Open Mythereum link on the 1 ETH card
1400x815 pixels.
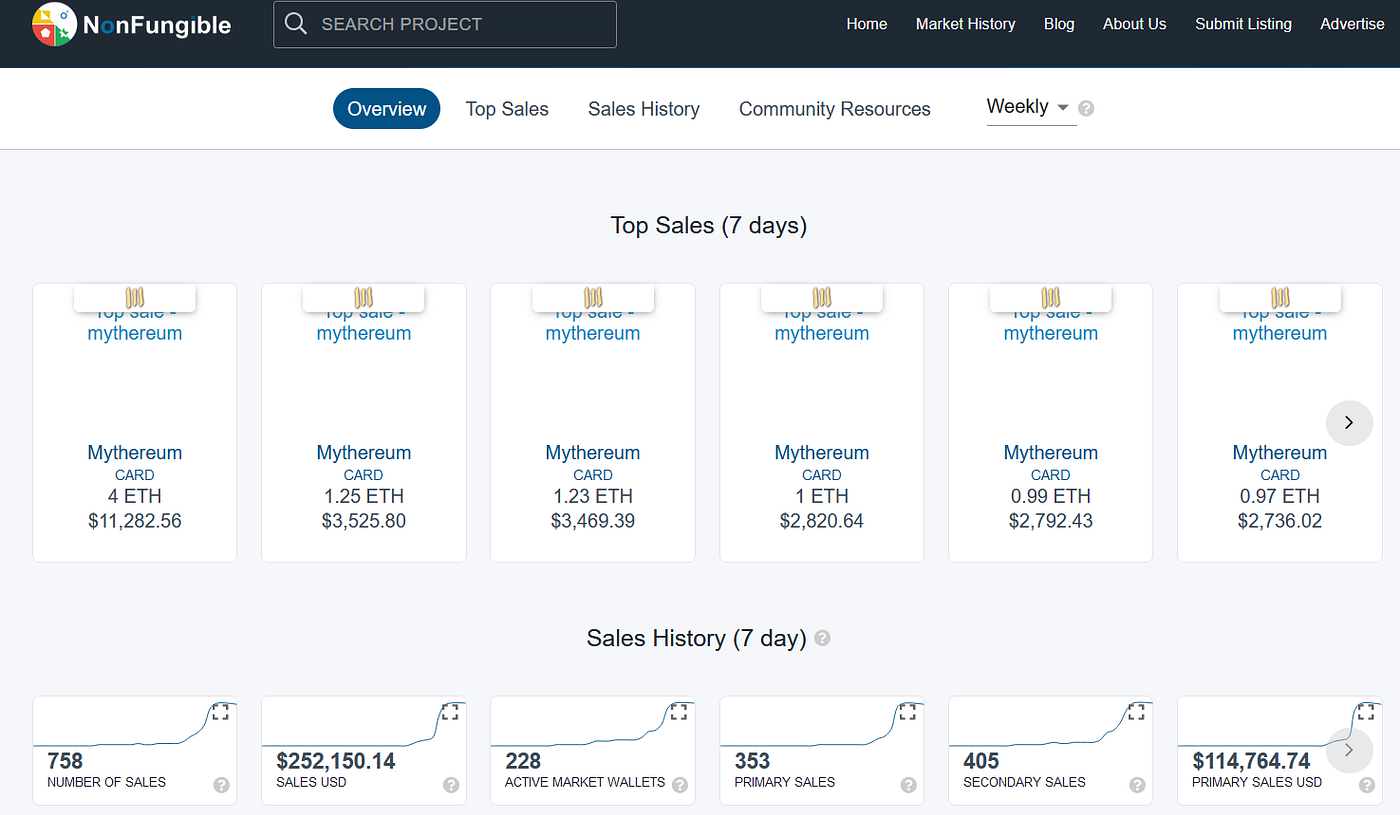click(x=822, y=453)
